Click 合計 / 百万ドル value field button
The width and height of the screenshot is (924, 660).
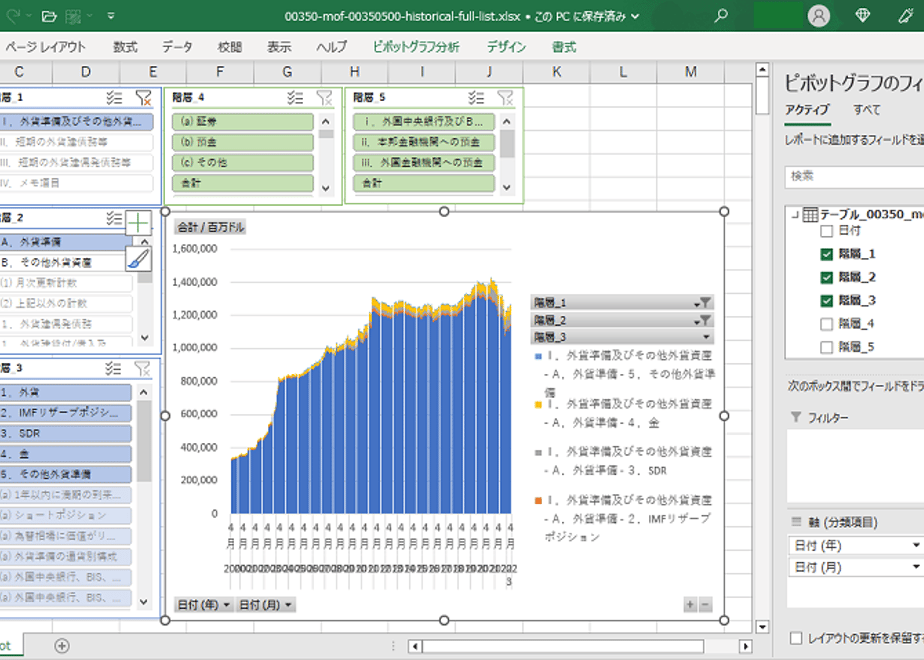coord(210,227)
